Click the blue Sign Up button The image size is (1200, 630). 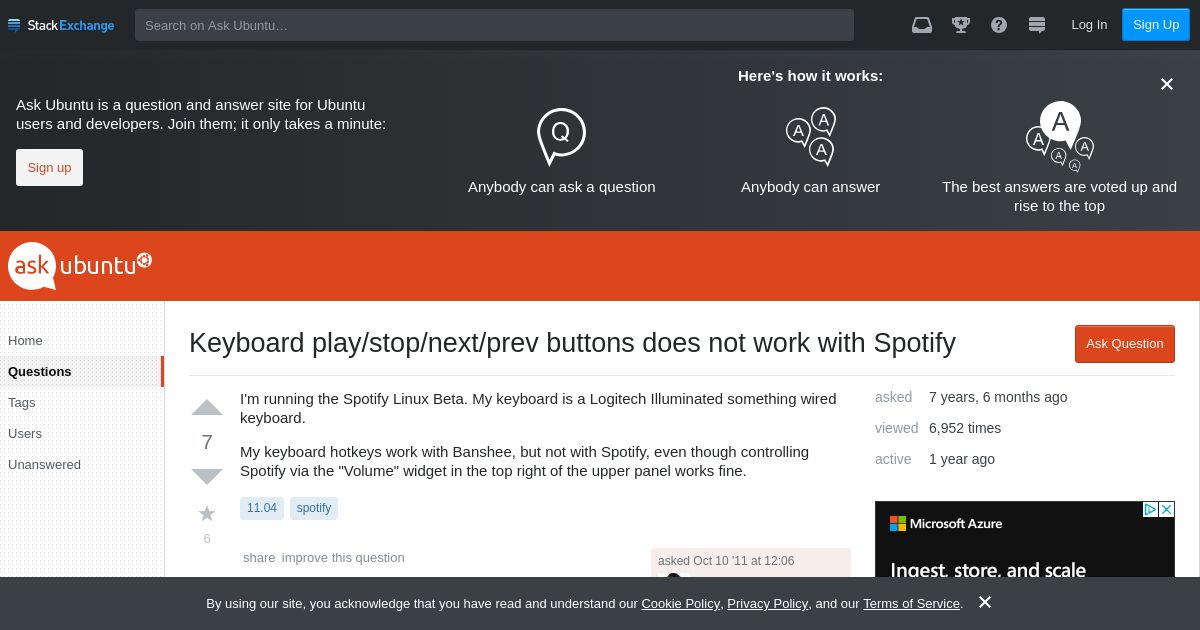[x=1156, y=25]
